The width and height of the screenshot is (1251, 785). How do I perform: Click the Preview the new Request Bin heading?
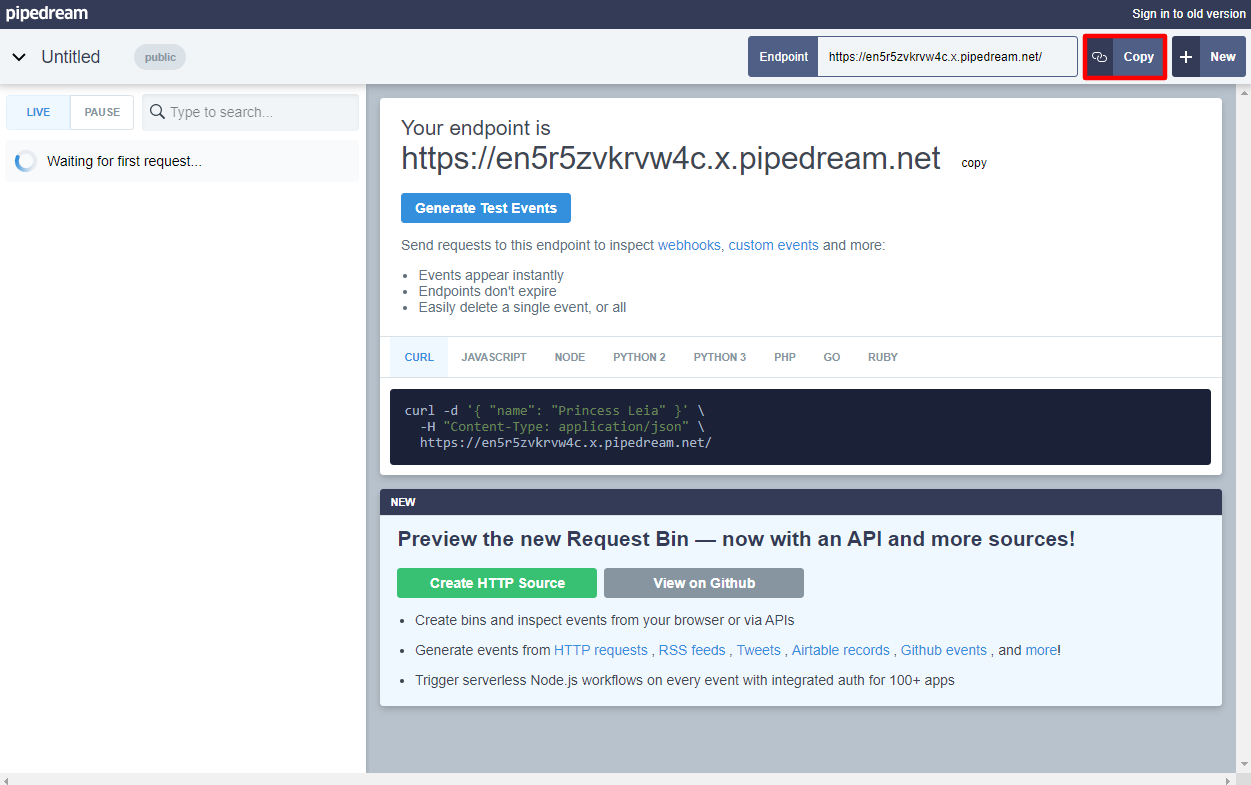tap(736, 539)
